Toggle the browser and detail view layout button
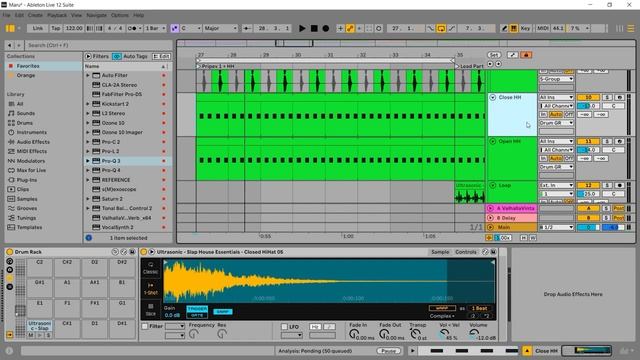Screen dimensions: 640x360 (10, 28)
